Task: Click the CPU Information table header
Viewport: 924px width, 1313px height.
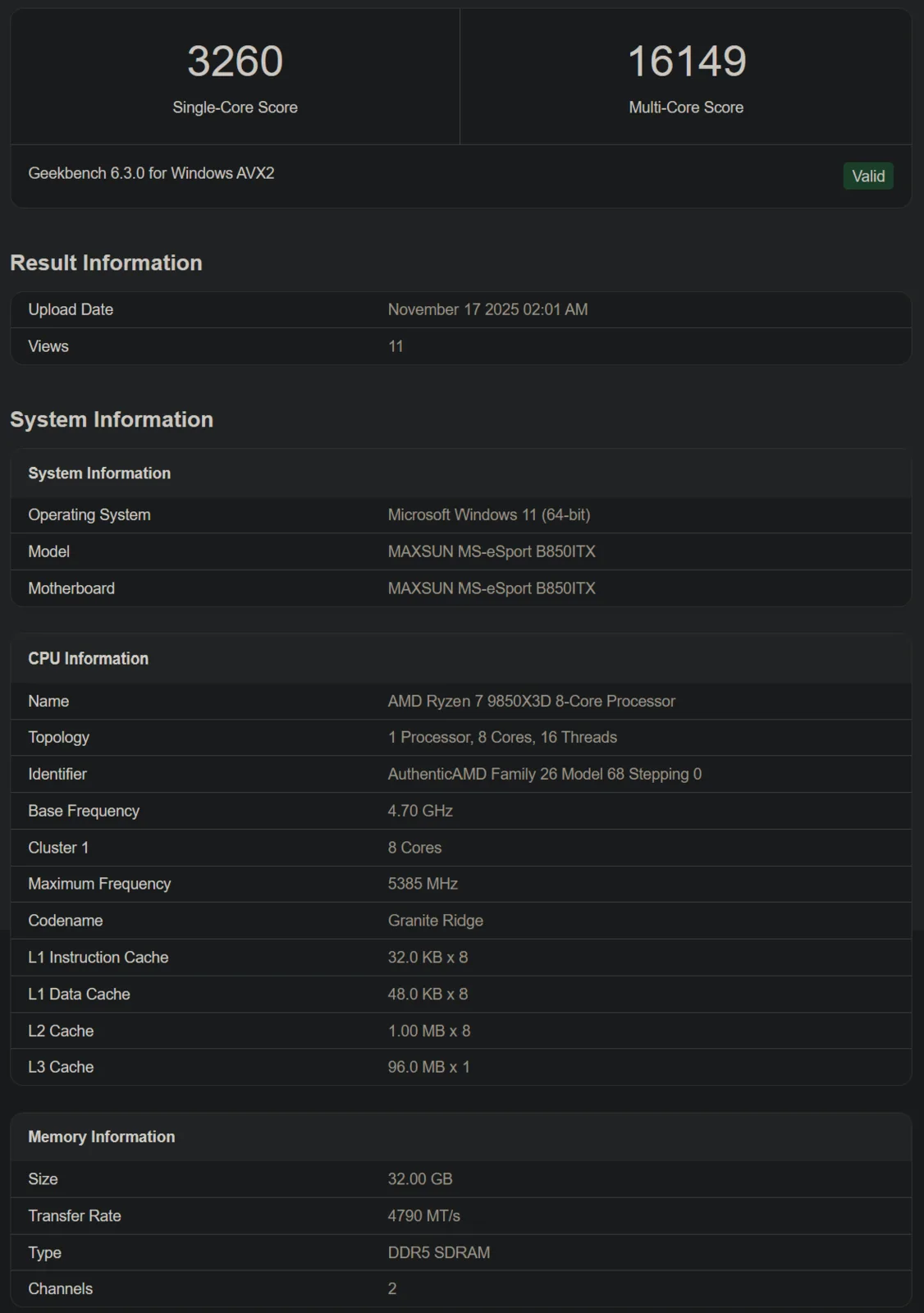Action: click(89, 659)
